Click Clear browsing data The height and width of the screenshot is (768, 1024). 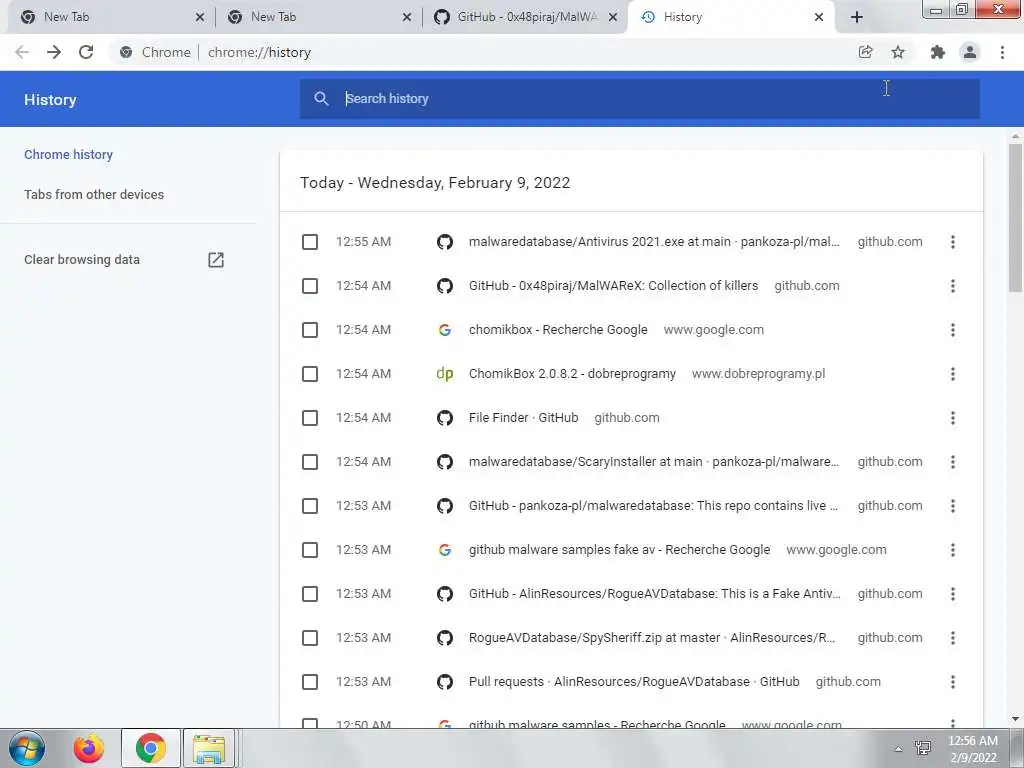(82, 260)
